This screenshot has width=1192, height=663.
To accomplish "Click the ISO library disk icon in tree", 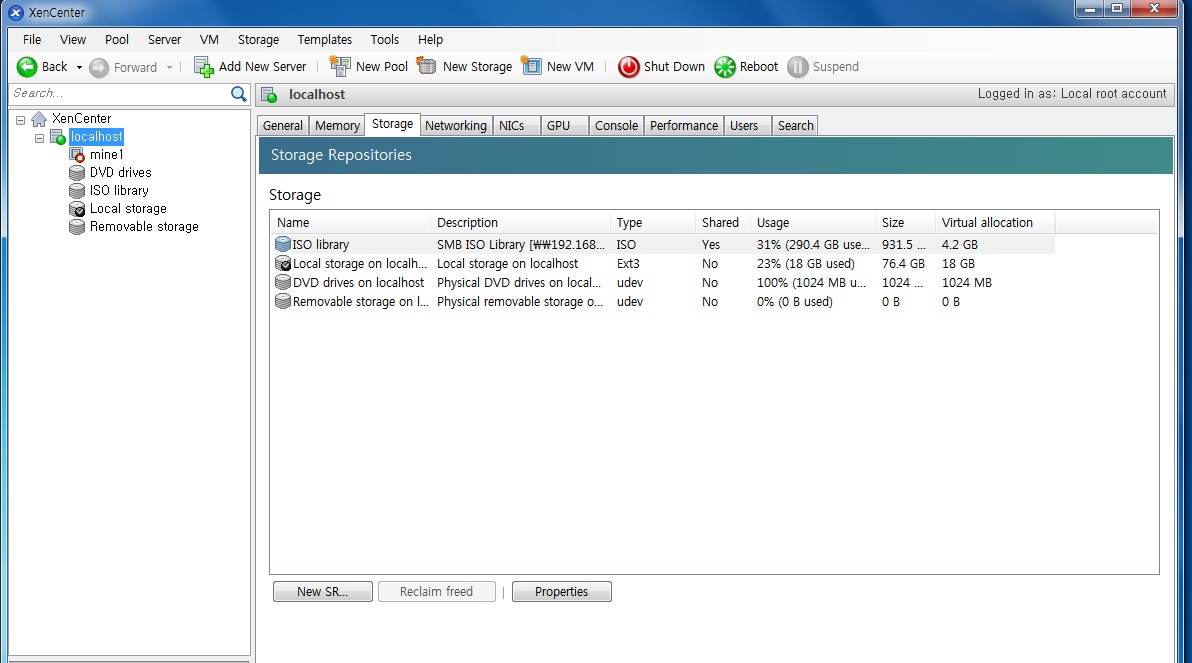I will 77,191.
